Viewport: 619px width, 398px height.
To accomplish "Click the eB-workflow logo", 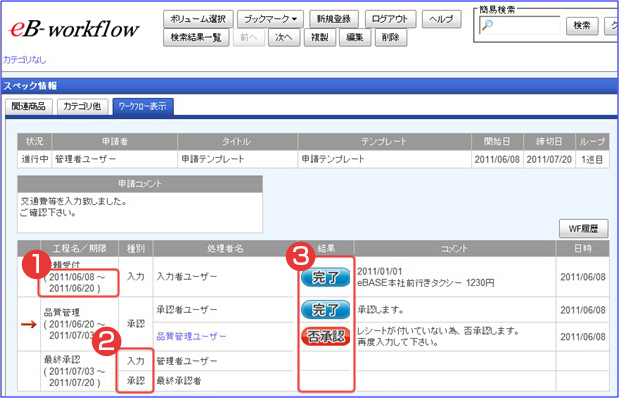I will coord(74,29).
